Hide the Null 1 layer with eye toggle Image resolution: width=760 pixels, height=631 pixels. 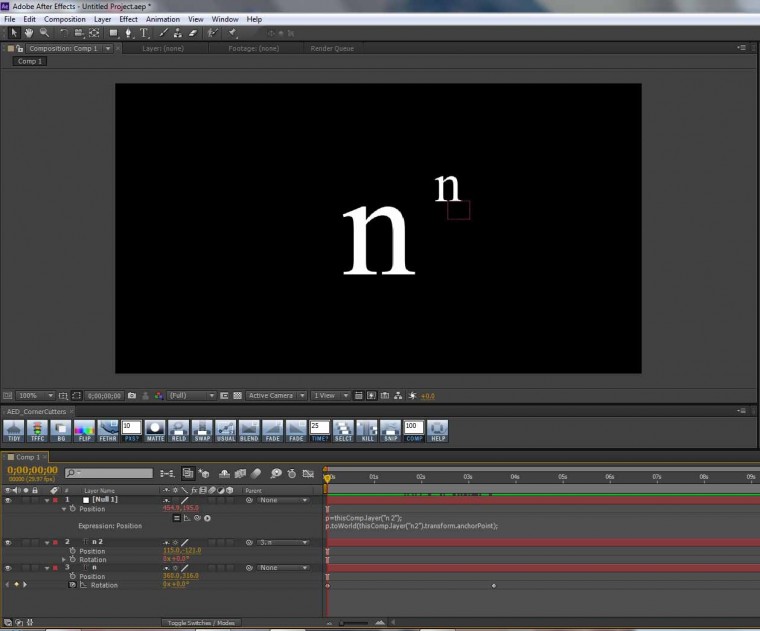tap(8, 500)
